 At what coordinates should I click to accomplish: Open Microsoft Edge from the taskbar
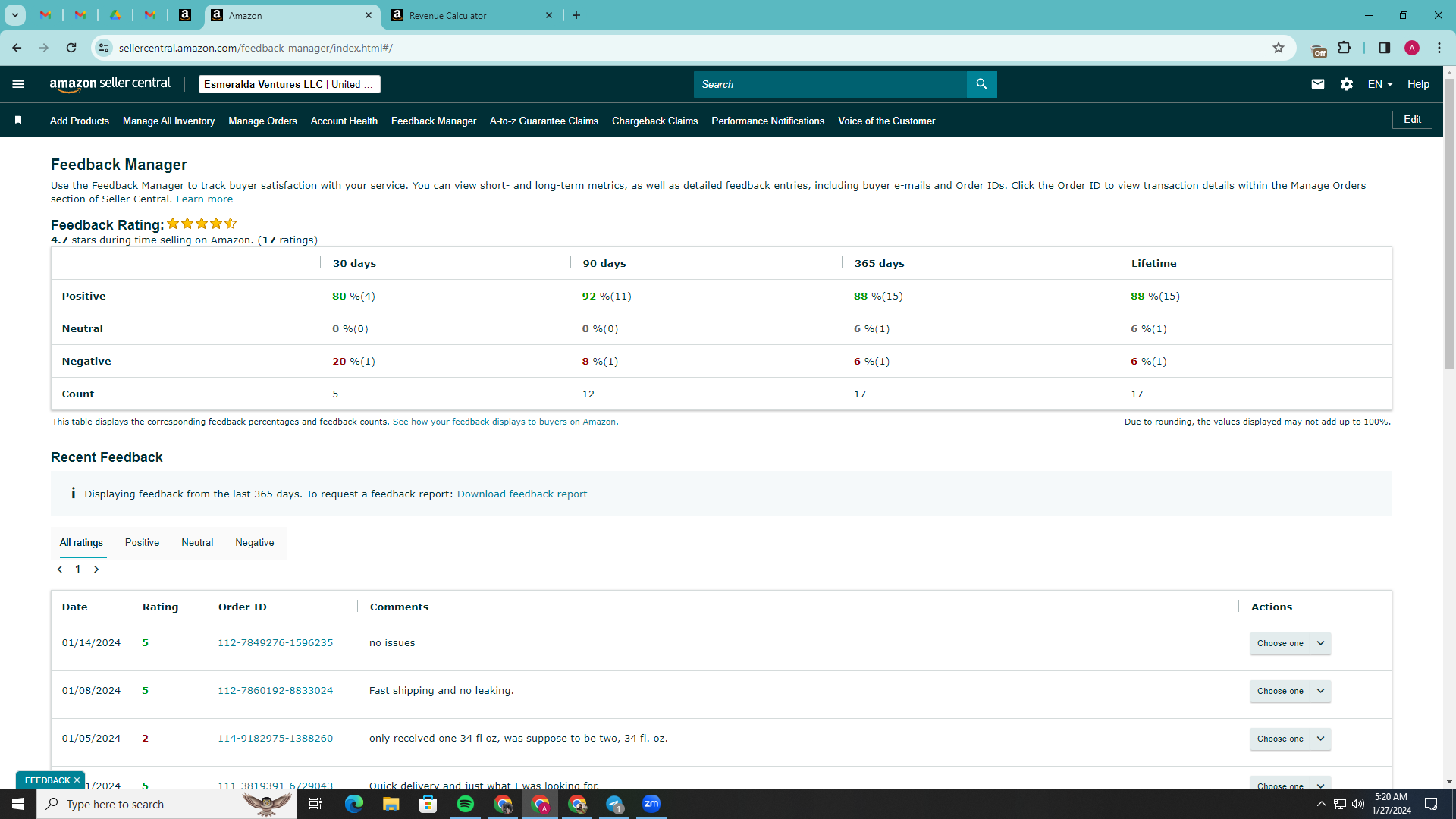click(353, 804)
